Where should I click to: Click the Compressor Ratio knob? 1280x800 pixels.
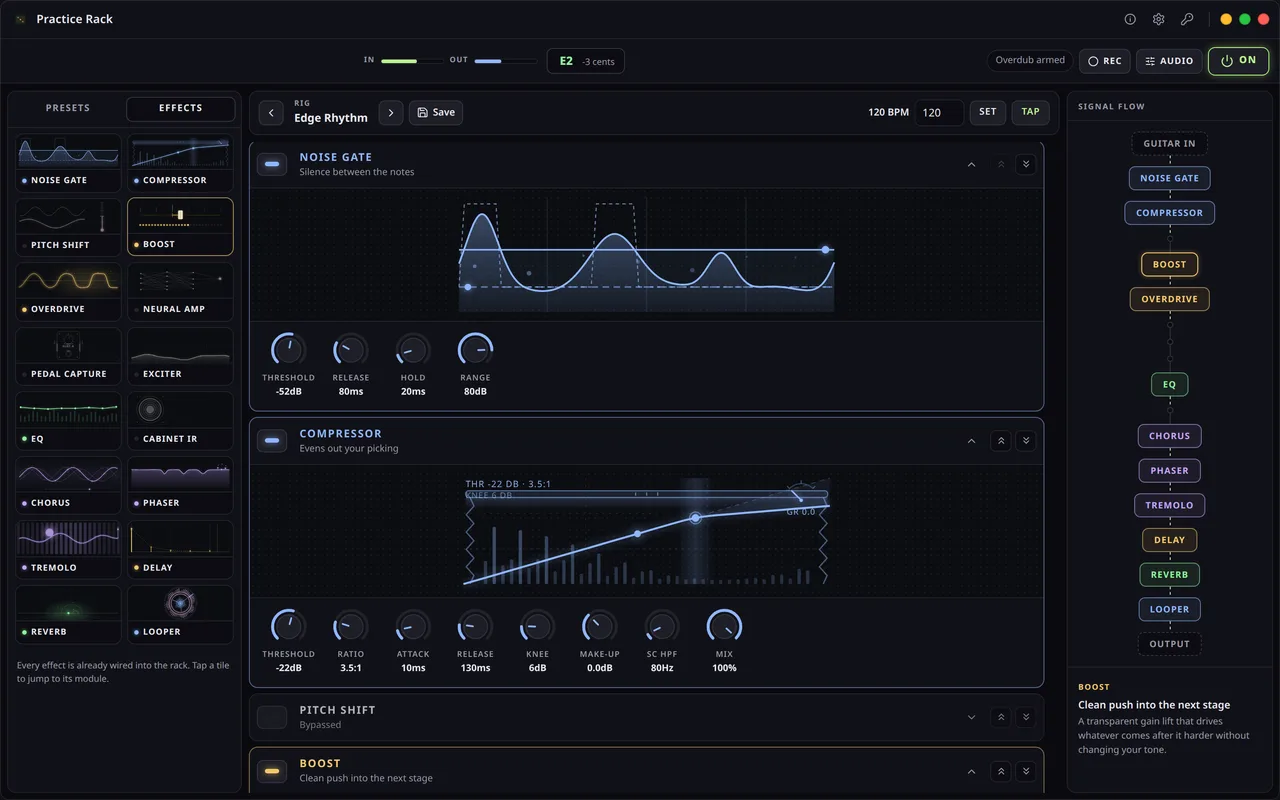coord(350,627)
